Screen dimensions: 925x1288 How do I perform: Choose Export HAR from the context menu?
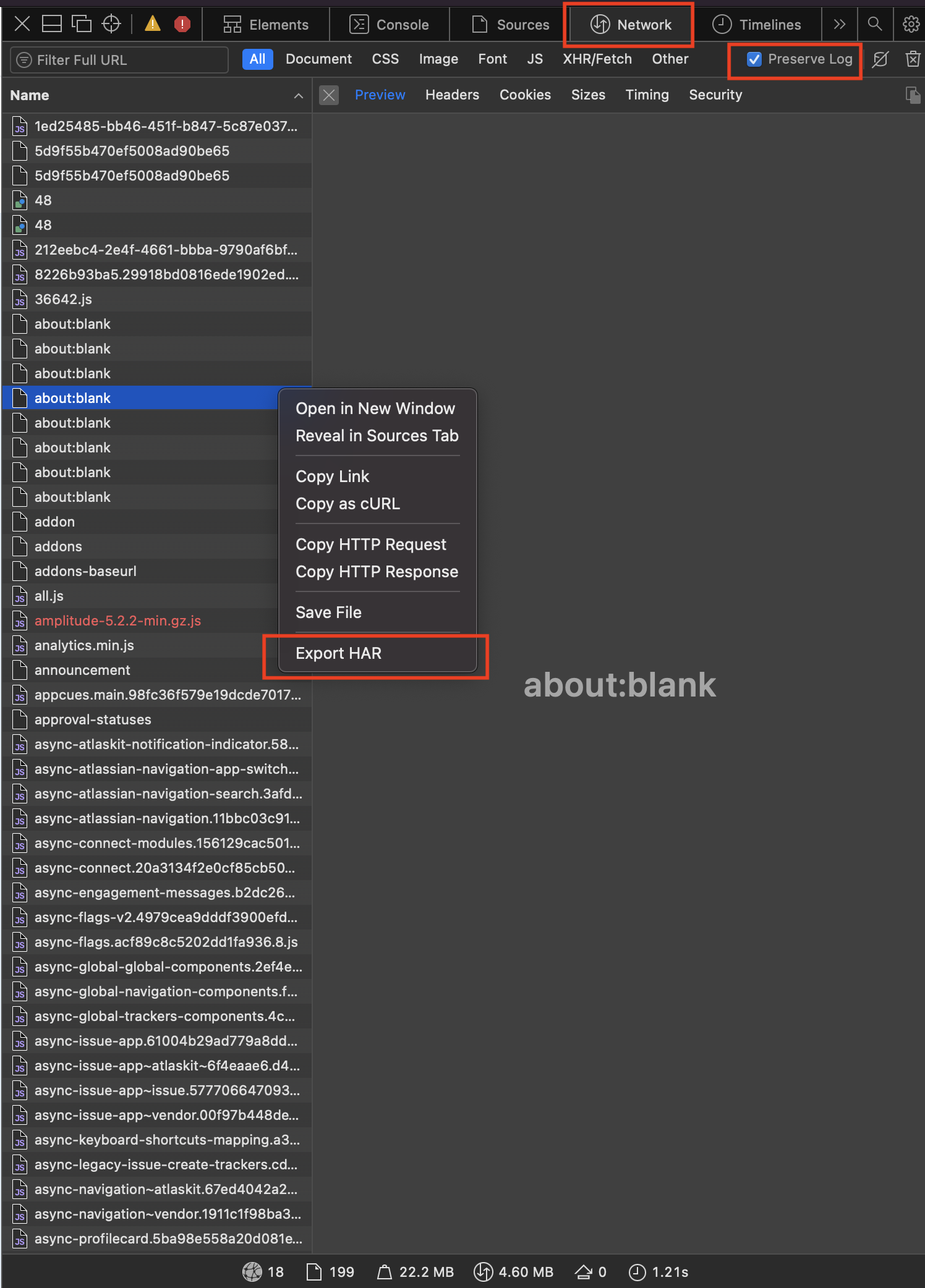pos(338,653)
